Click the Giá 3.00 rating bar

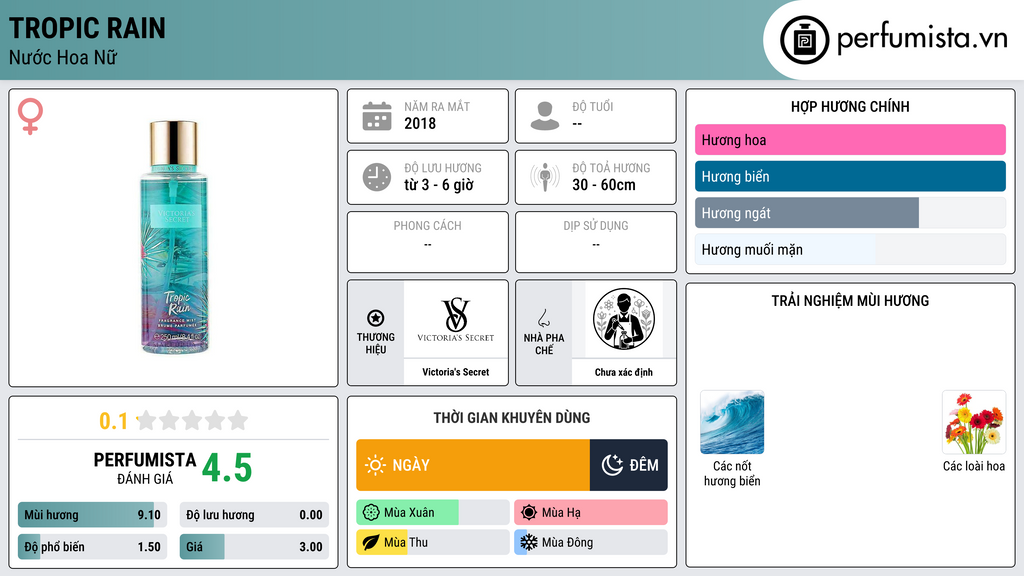pyautogui.click(x=254, y=547)
